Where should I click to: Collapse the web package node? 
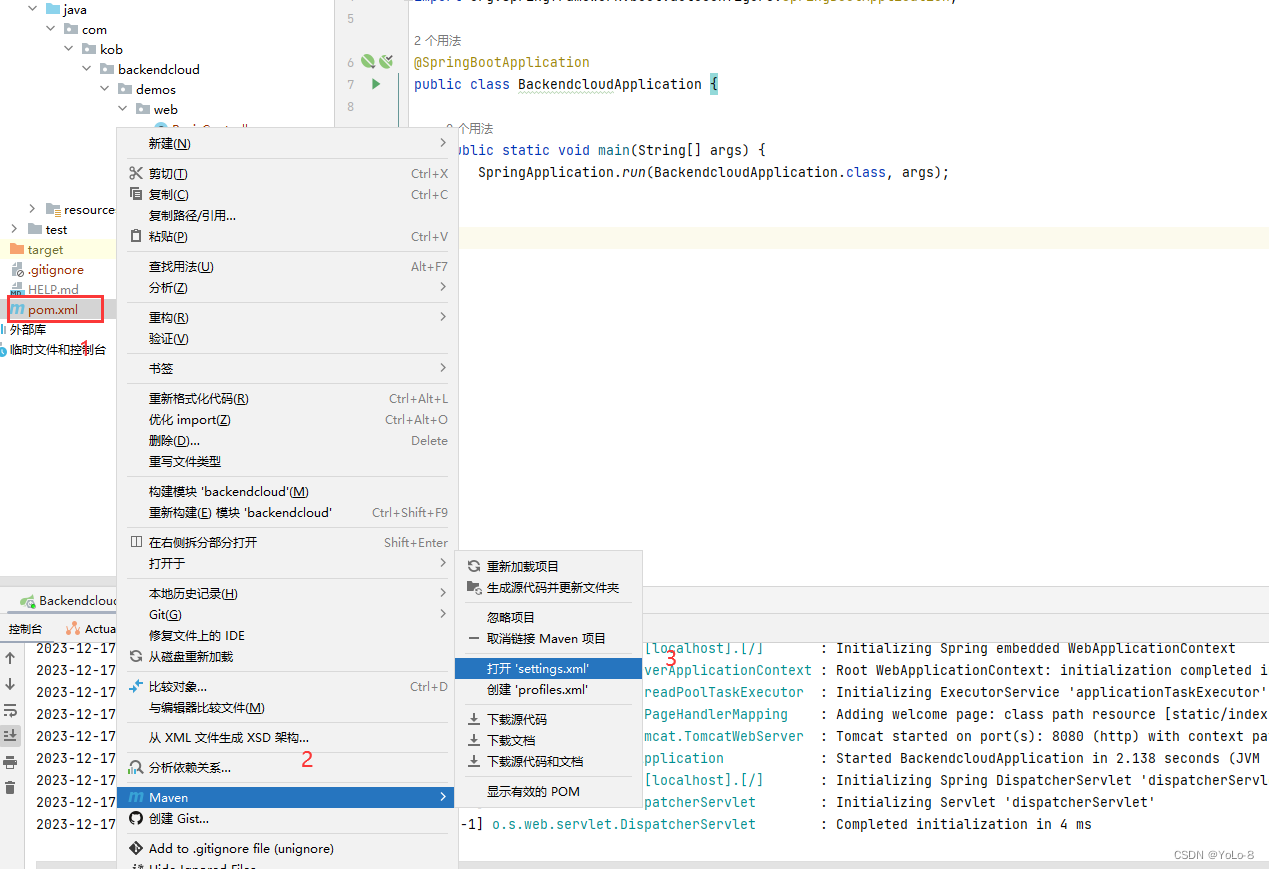pyautogui.click(x=122, y=109)
